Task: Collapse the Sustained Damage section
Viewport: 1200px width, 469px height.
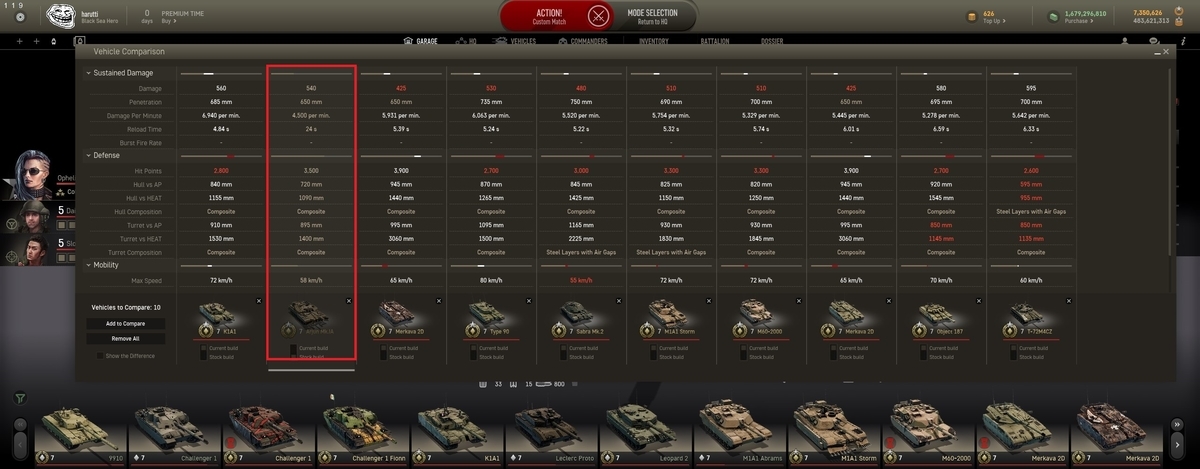Action: [87, 73]
